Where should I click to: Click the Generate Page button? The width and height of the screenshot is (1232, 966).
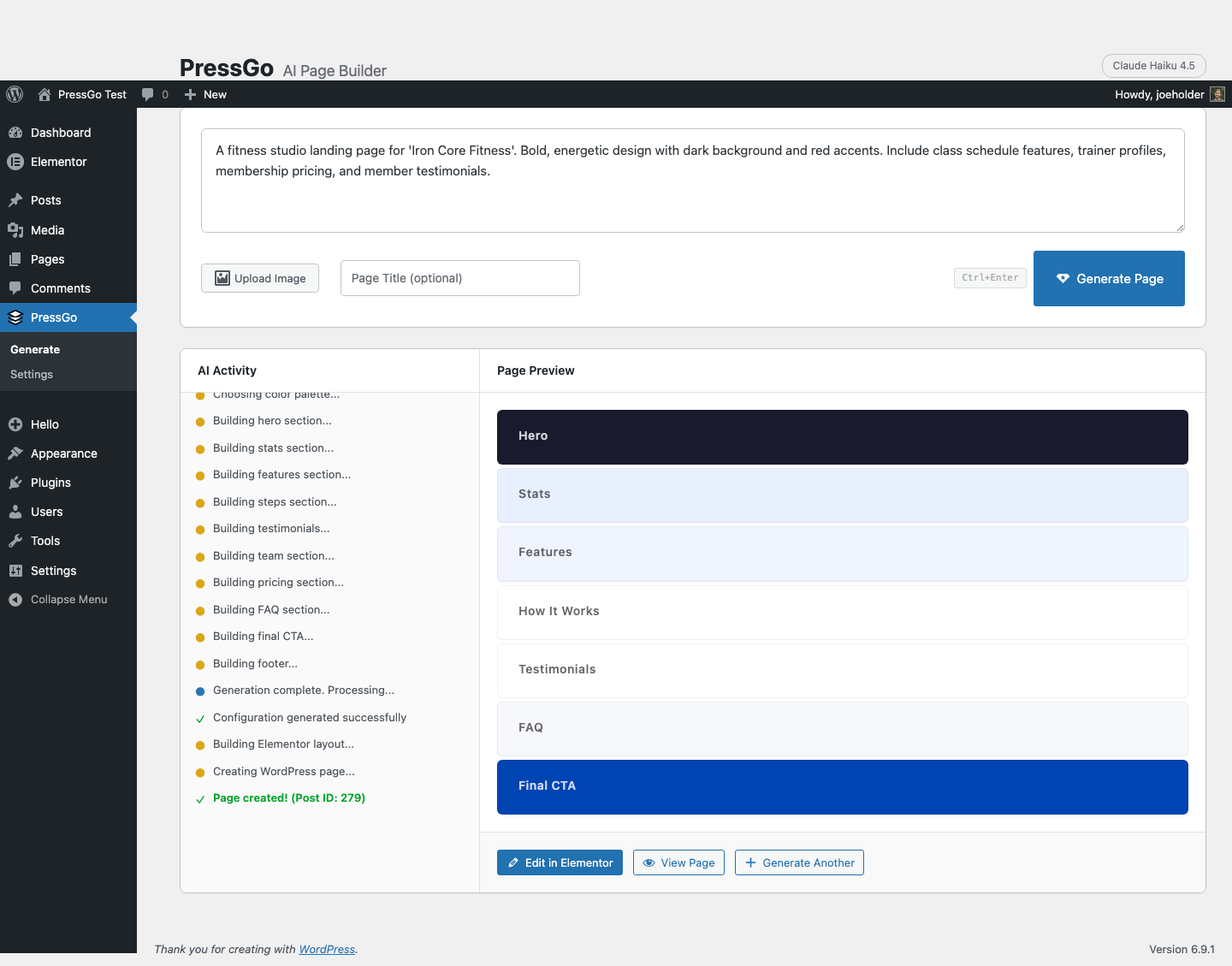[1109, 278]
